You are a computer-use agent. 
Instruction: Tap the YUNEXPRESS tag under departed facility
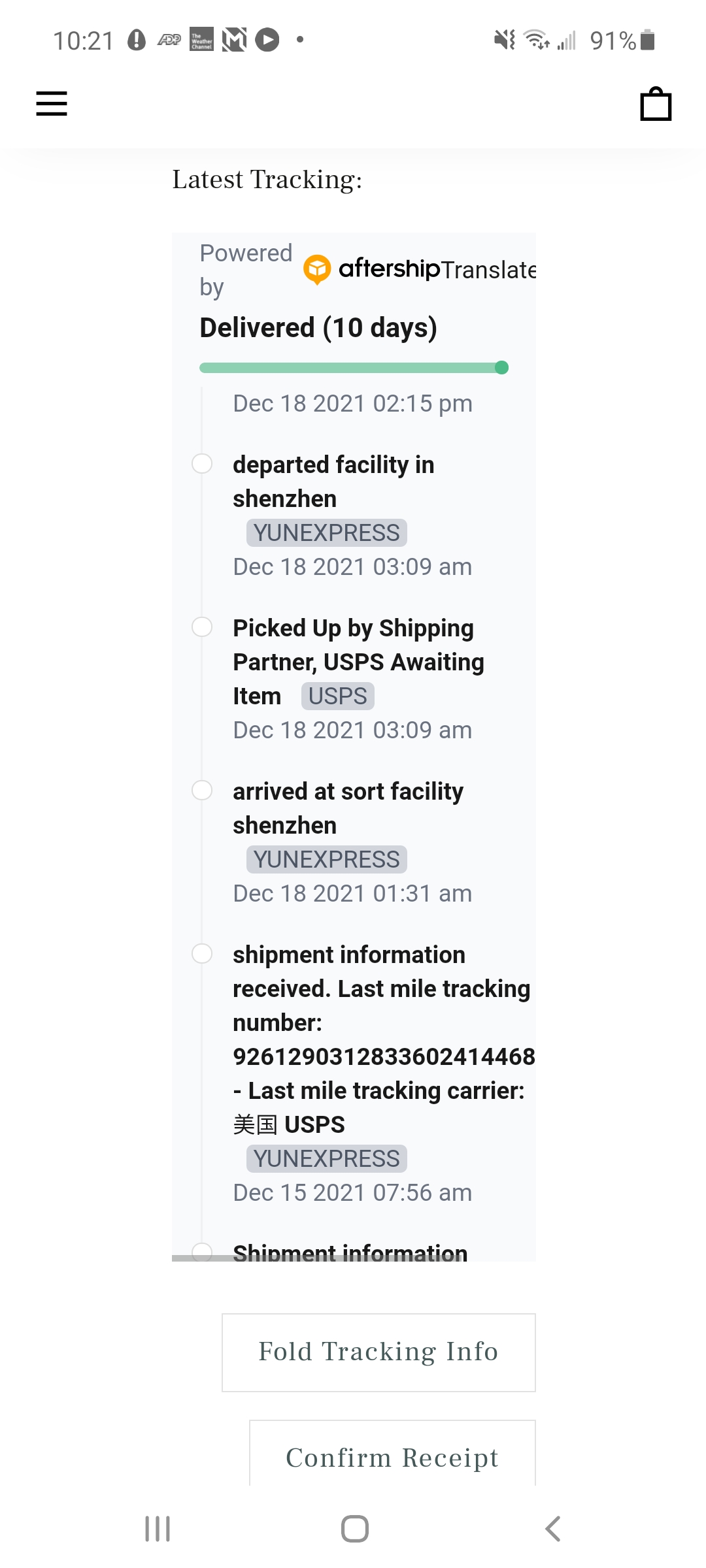click(327, 532)
